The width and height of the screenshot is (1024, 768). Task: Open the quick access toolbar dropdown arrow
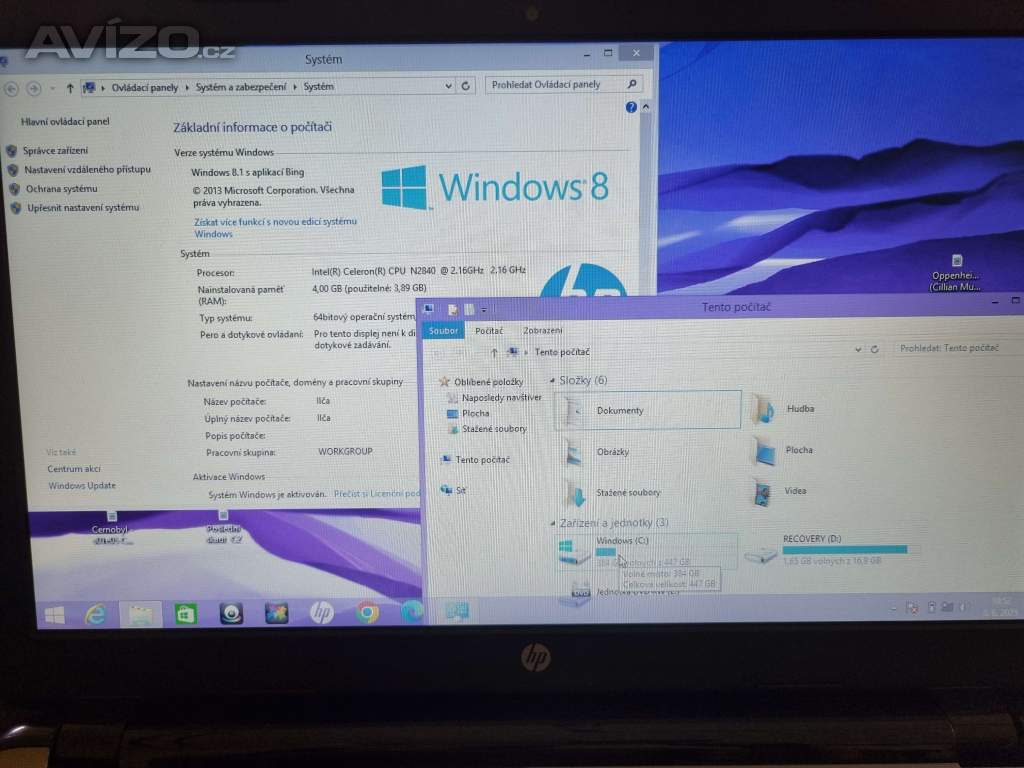pyautogui.click(x=484, y=310)
